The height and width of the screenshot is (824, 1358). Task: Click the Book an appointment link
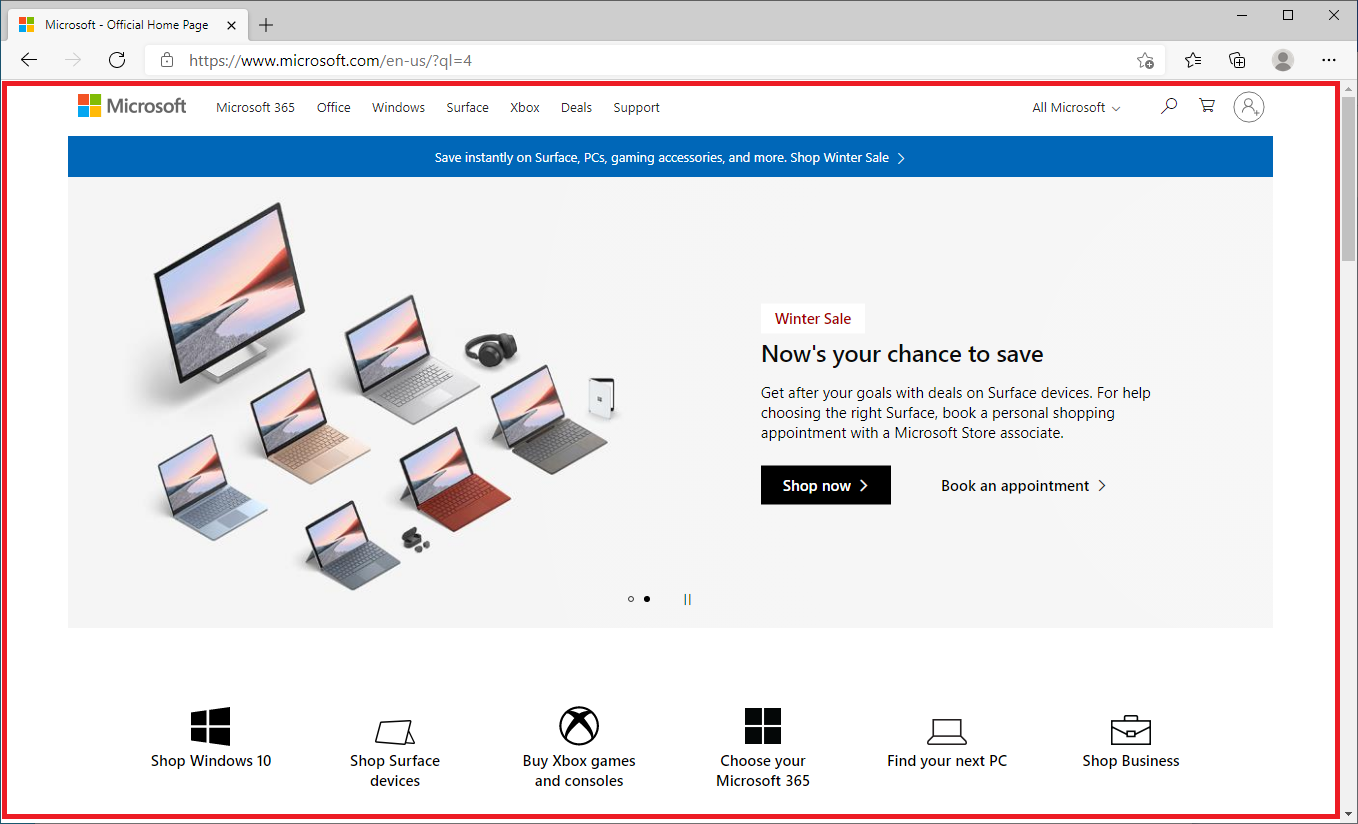1024,485
